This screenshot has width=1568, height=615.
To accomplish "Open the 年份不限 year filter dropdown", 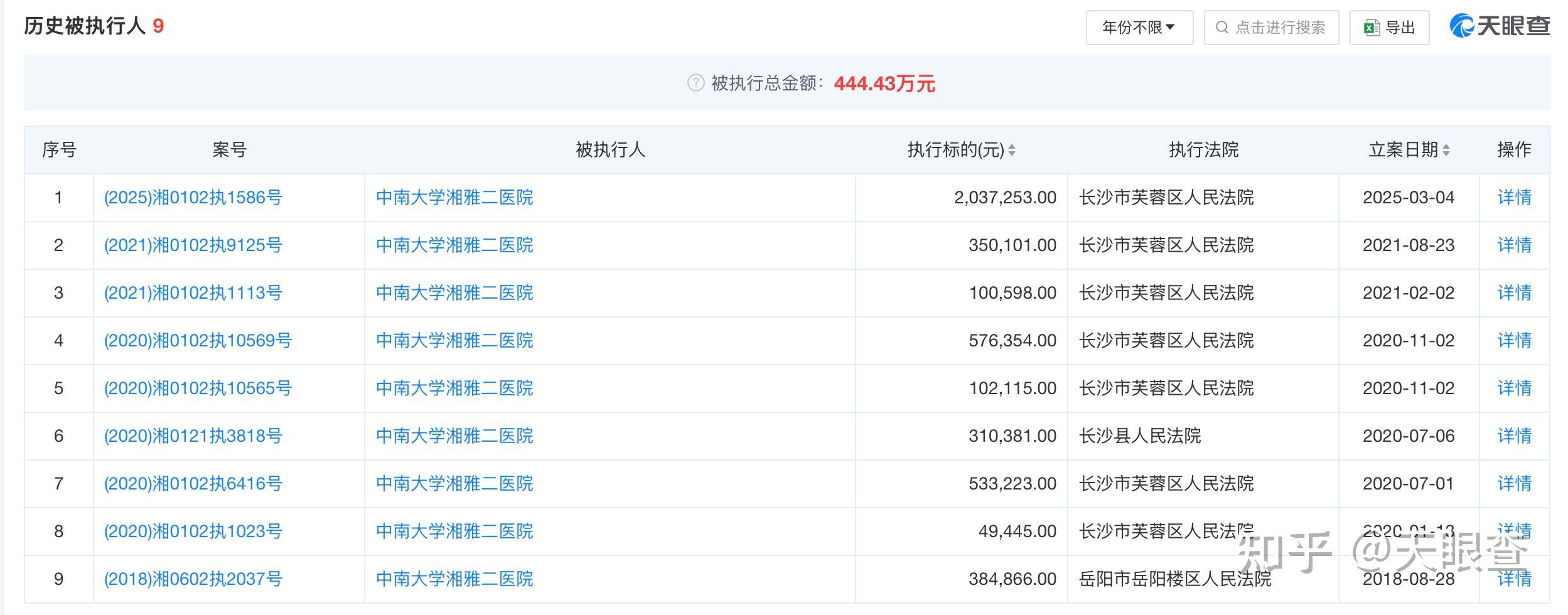I will [1139, 28].
